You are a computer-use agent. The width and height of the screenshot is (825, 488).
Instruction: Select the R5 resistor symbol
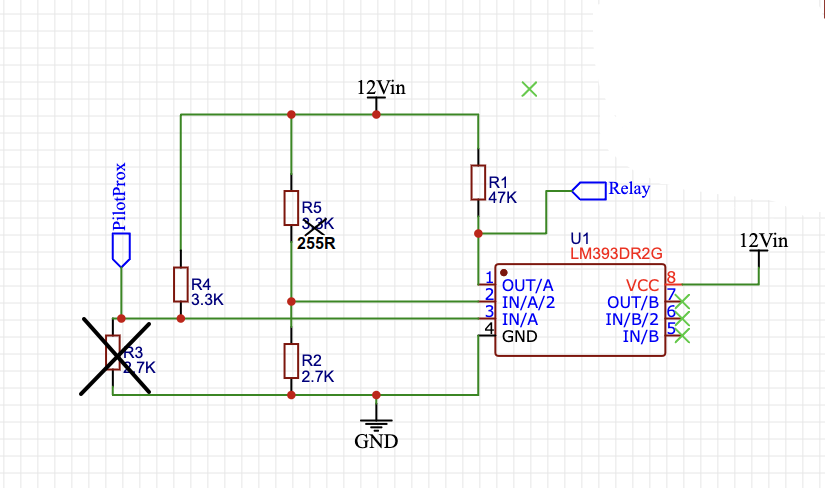coord(290,207)
